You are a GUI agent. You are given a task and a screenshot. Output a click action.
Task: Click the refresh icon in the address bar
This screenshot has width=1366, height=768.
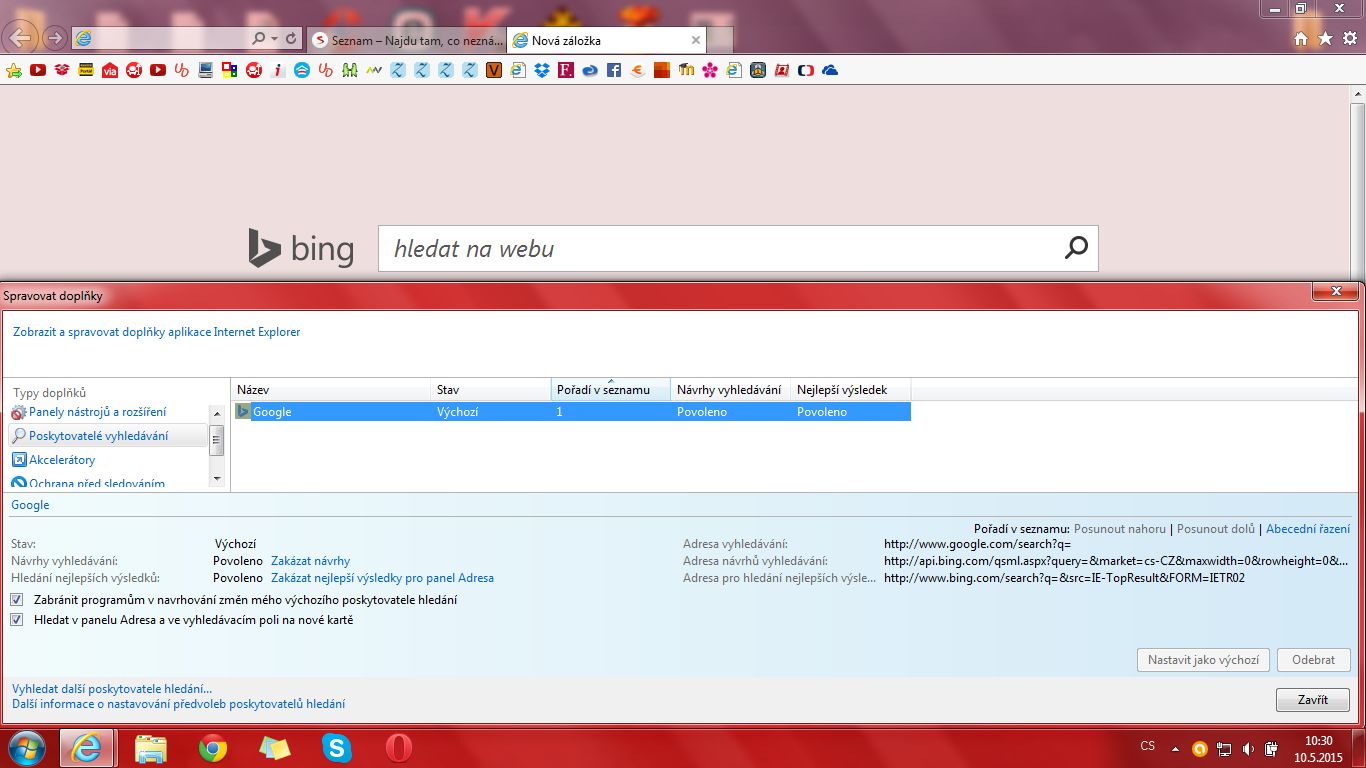coord(291,38)
